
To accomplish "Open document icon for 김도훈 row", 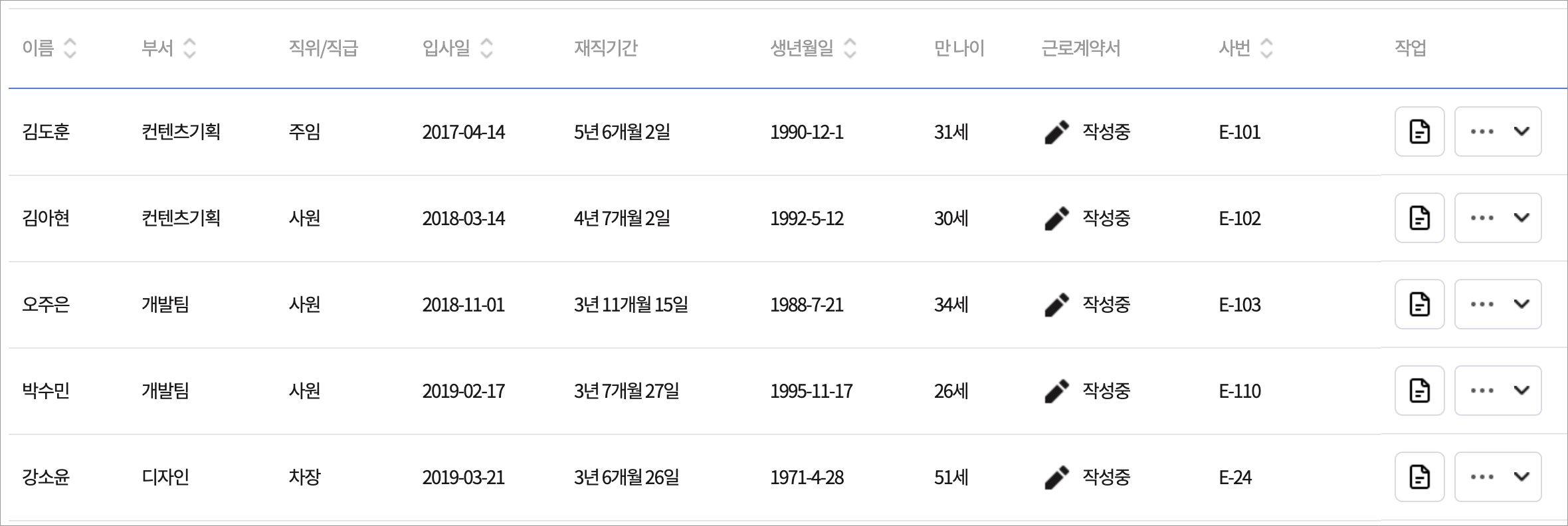I will point(1419,131).
